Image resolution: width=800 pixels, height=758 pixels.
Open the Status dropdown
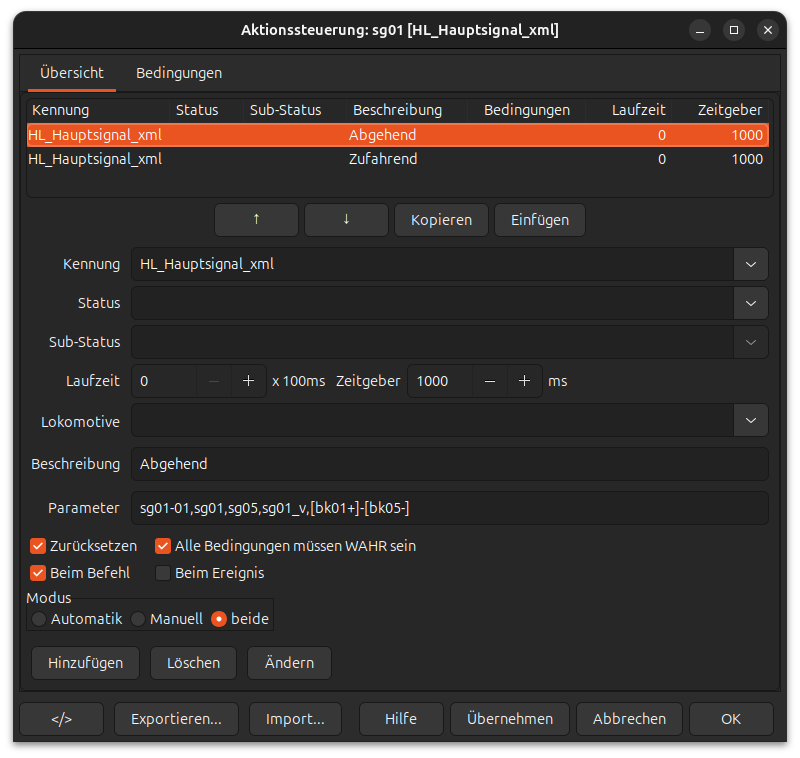point(750,303)
